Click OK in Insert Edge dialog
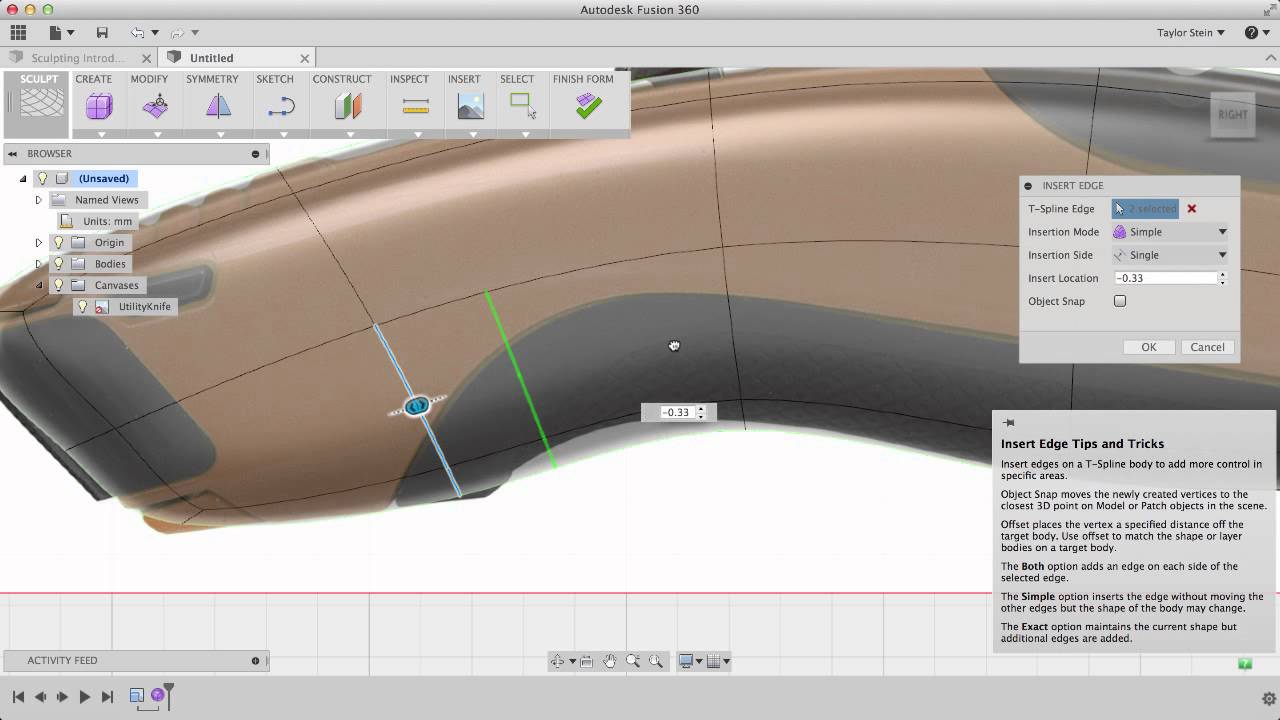This screenshot has width=1280, height=720. (x=1149, y=347)
